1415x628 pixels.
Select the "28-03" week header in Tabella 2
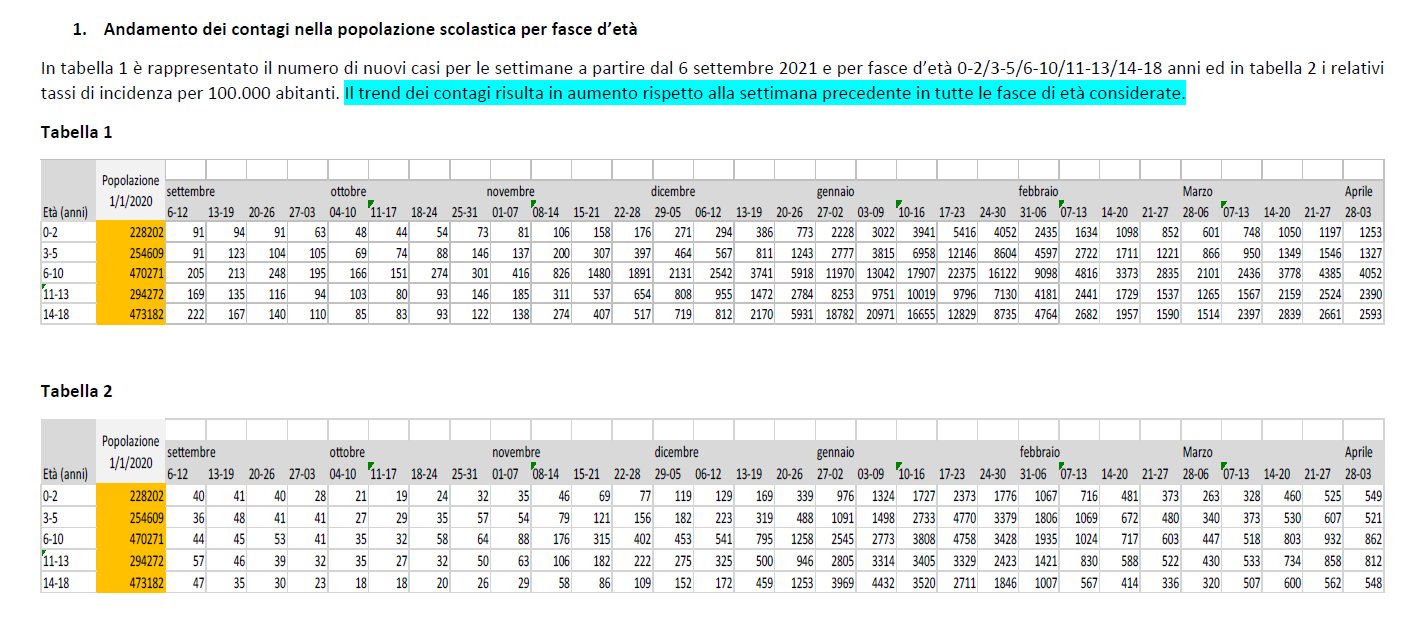[1362, 473]
